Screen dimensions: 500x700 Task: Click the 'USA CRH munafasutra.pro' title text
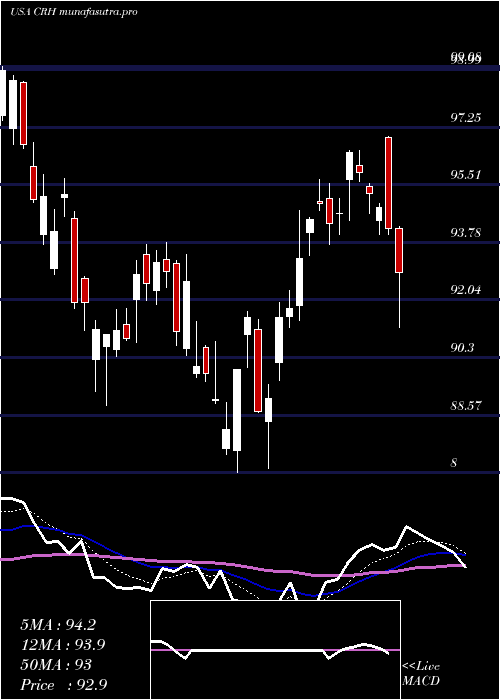[x=74, y=12]
